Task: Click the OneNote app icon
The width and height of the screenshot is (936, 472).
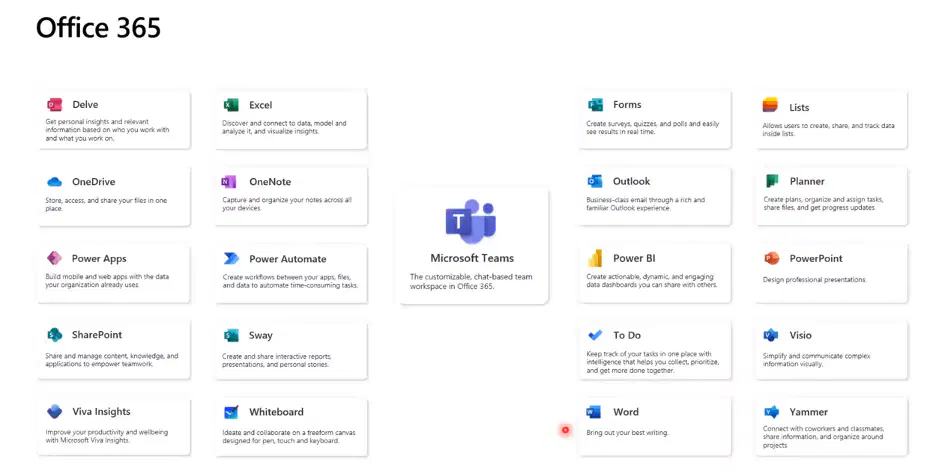Action: pos(229,181)
